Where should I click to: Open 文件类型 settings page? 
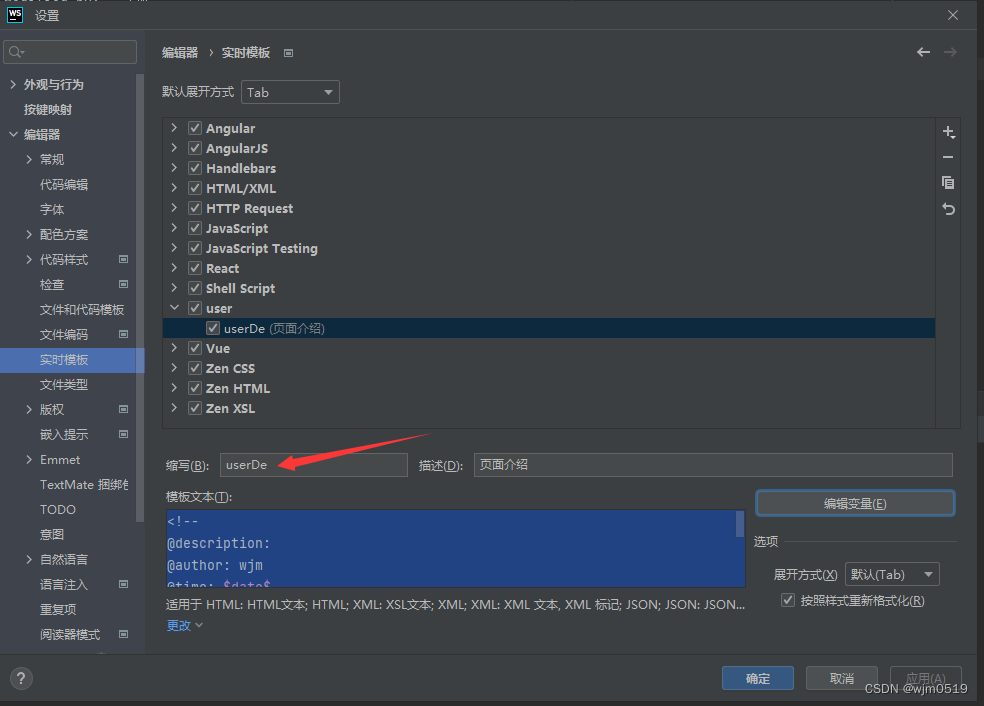tap(64, 385)
